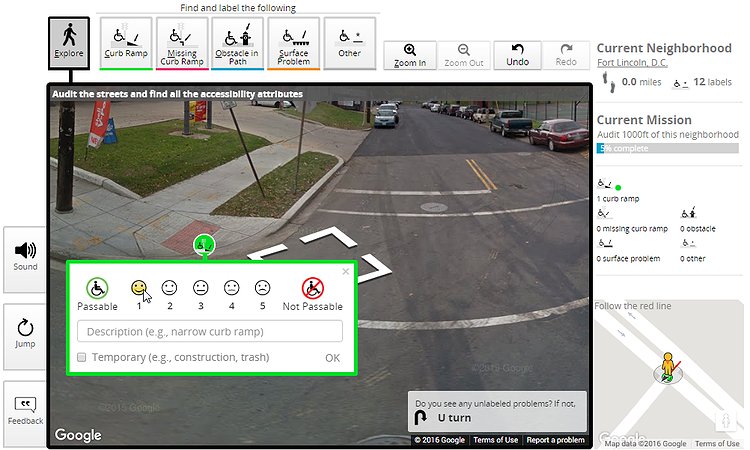This screenshot has height=450, width=750.
Task: Click the Google logo in the panorama
Action: pyautogui.click(x=78, y=435)
